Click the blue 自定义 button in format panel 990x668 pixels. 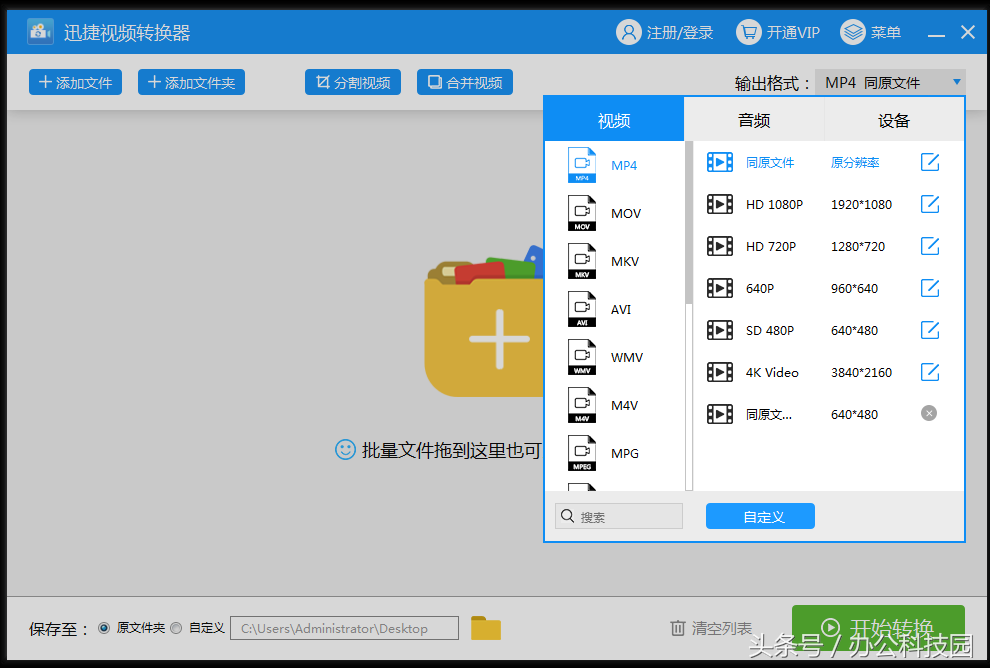760,516
